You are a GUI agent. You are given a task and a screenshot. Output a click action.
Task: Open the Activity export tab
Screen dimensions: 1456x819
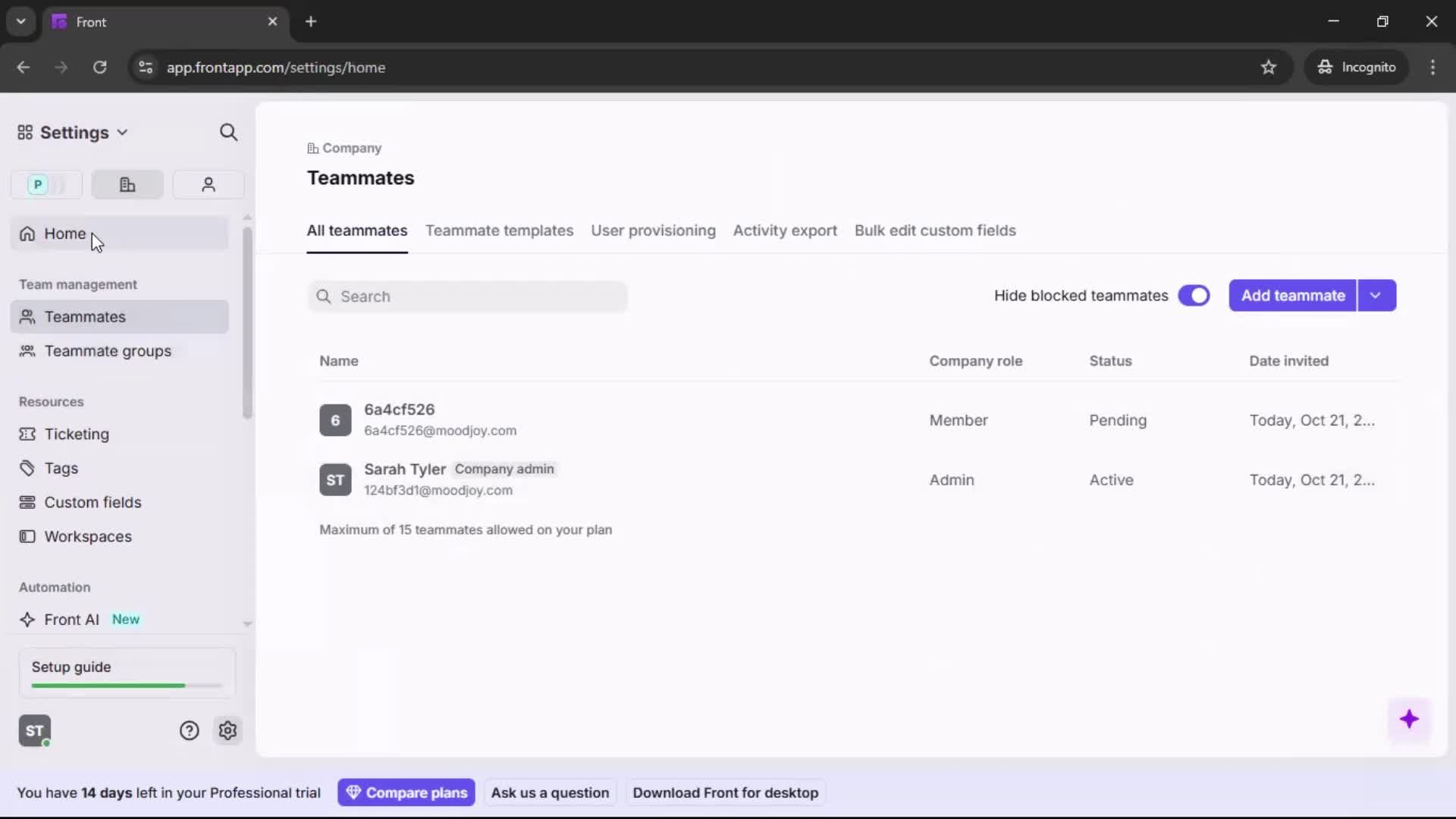click(785, 231)
